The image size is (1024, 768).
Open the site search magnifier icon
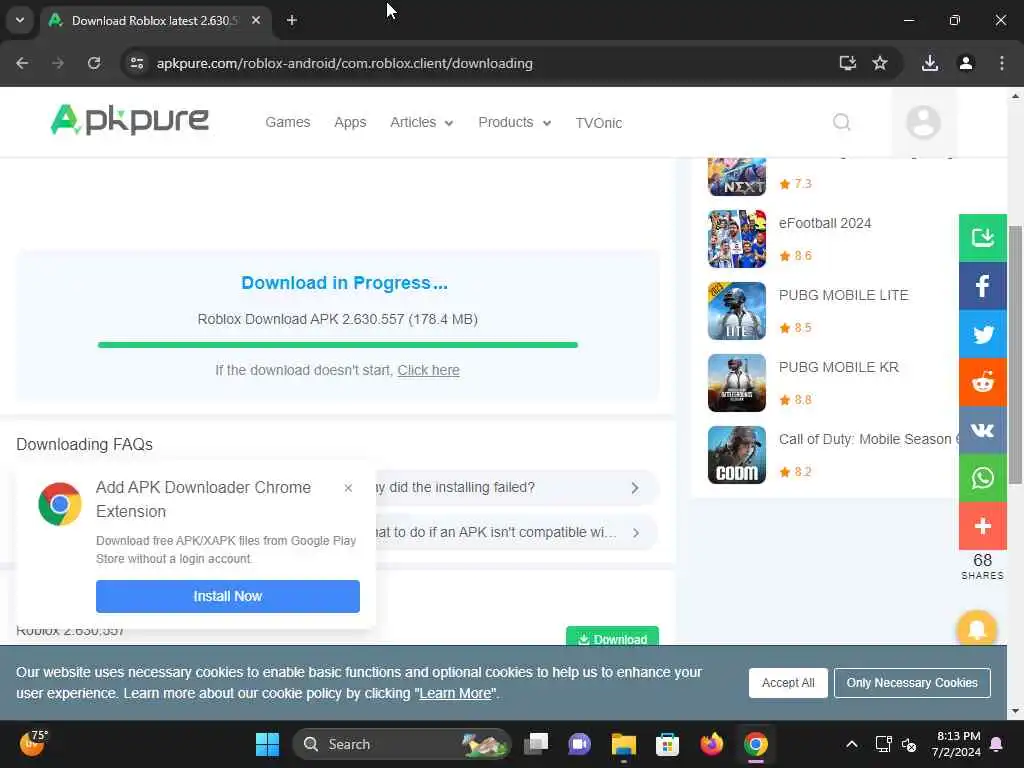[x=842, y=122]
